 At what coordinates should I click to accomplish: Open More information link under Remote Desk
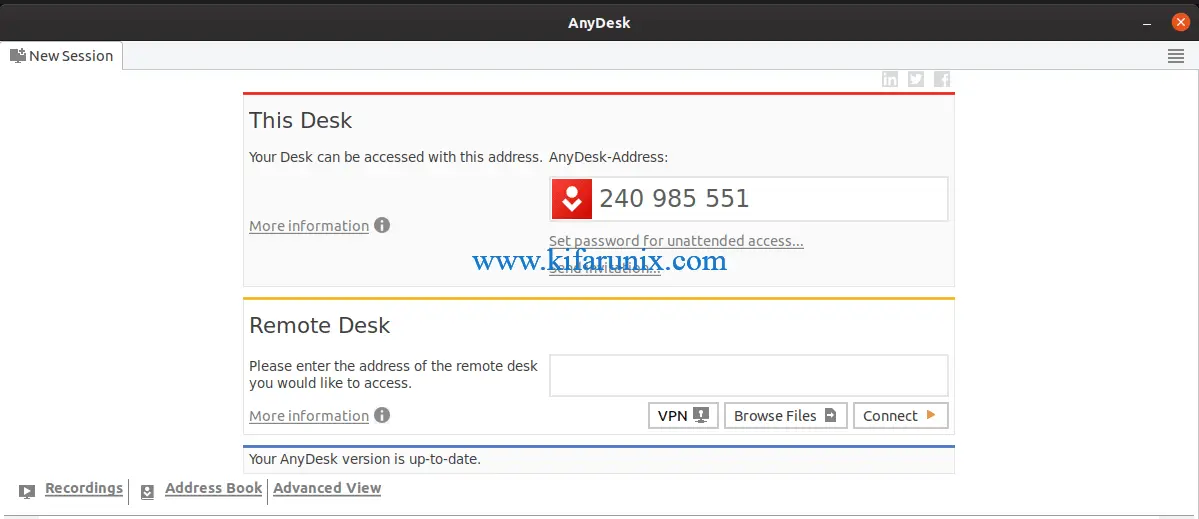[309, 416]
